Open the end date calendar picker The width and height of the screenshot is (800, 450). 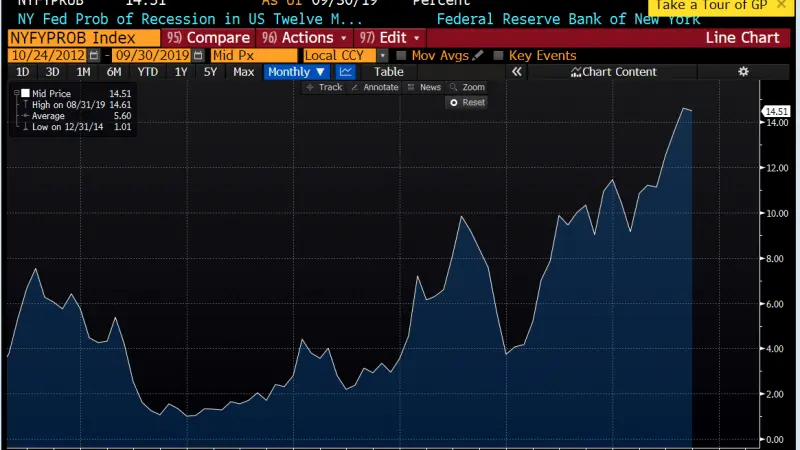pyautogui.click(x=198, y=56)
